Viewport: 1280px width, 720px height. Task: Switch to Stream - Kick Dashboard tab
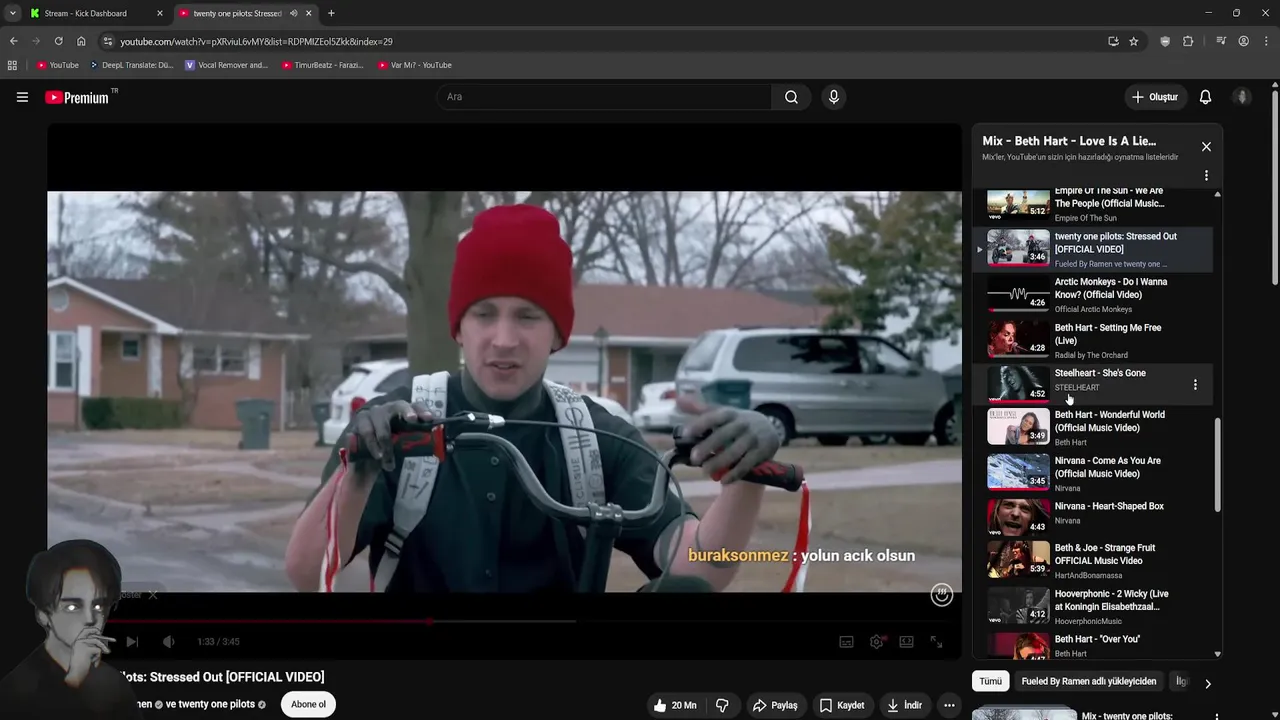pos(86,13)
